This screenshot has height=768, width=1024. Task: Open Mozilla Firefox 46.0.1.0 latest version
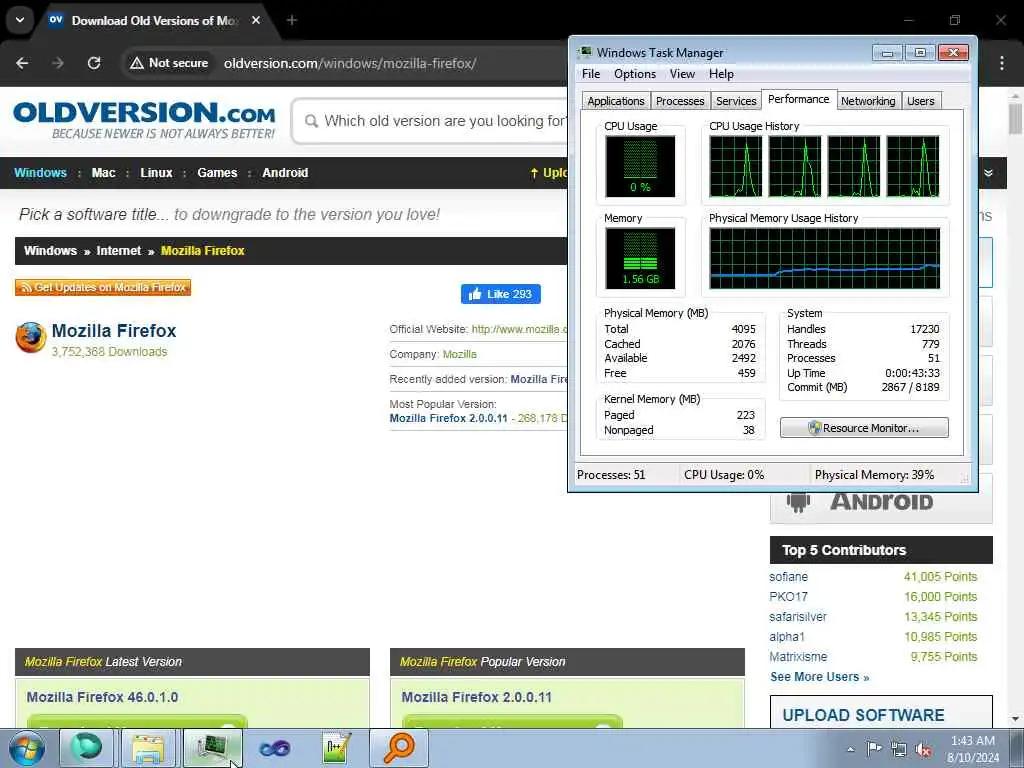103,697
